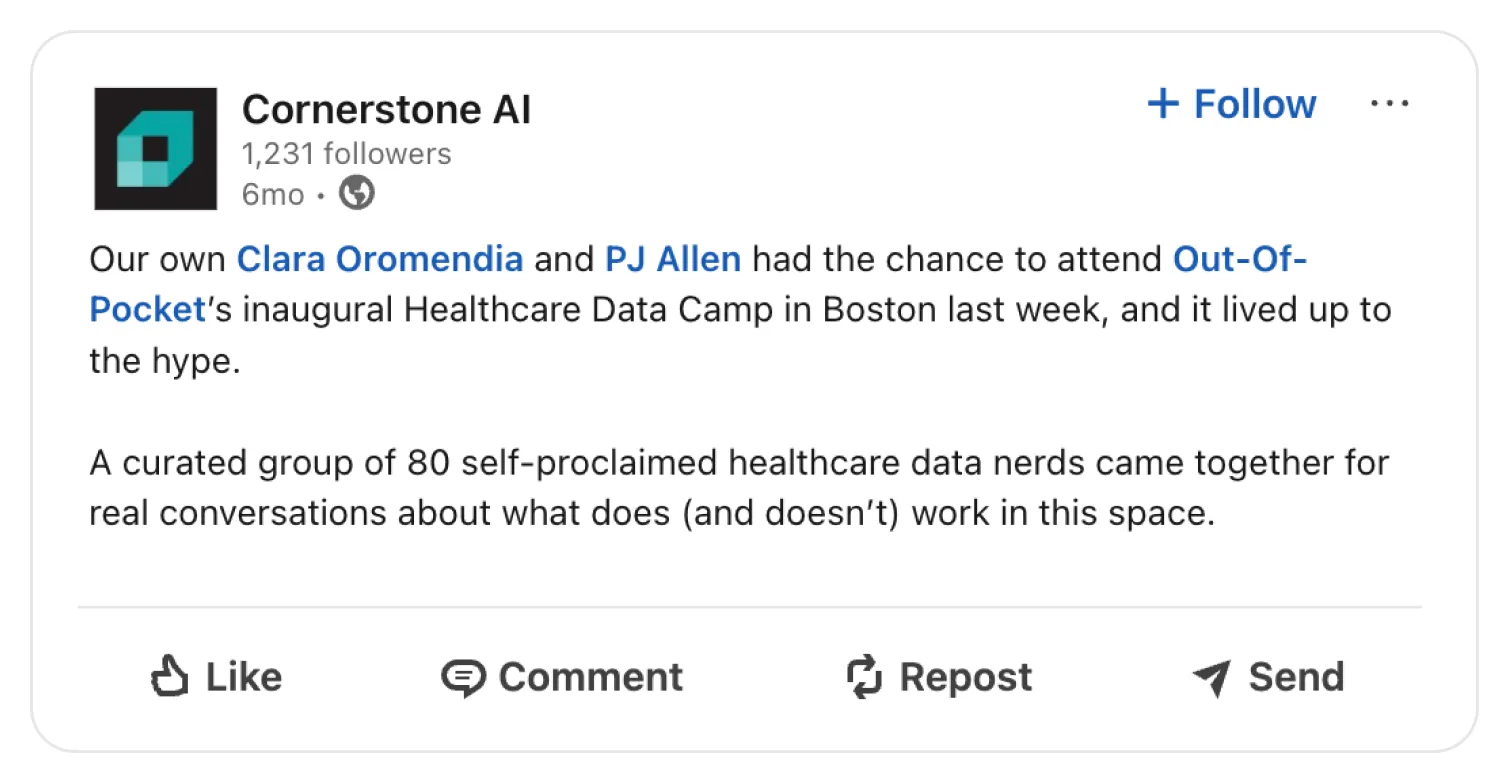1509x783 pixels.
Task: Click the 1,231 followers count
Action: point(345,153)
